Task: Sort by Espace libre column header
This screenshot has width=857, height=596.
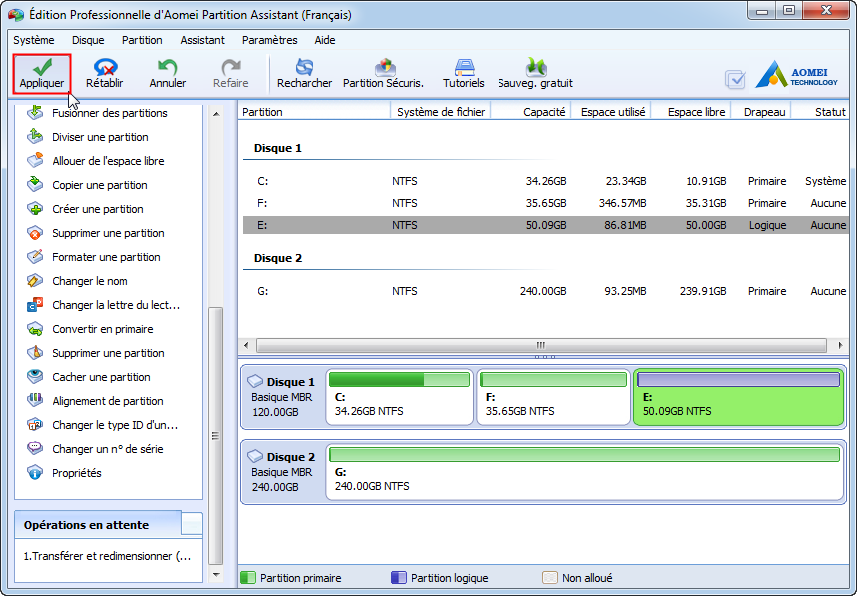Action: 691,112
